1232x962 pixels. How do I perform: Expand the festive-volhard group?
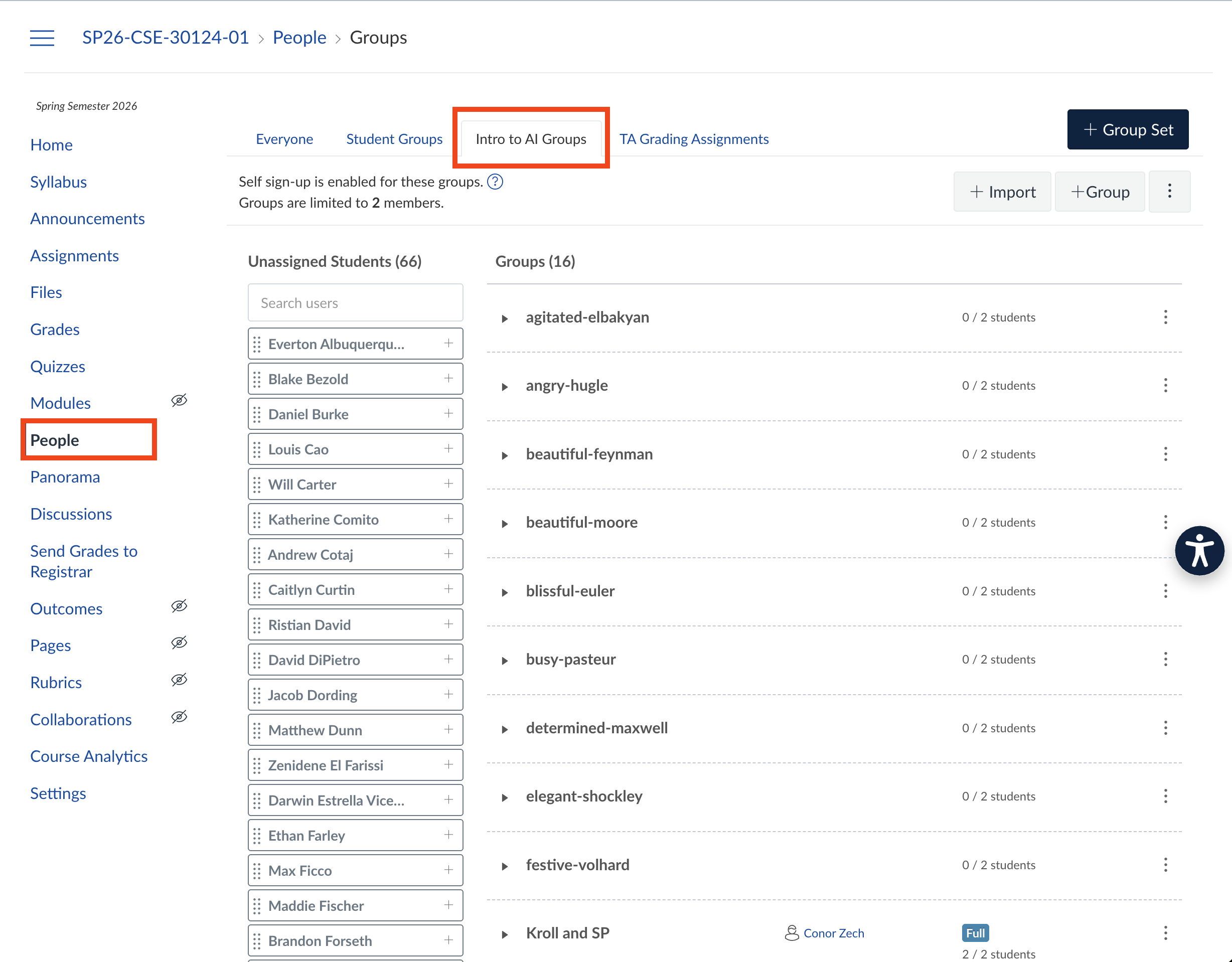click(505, 866)
